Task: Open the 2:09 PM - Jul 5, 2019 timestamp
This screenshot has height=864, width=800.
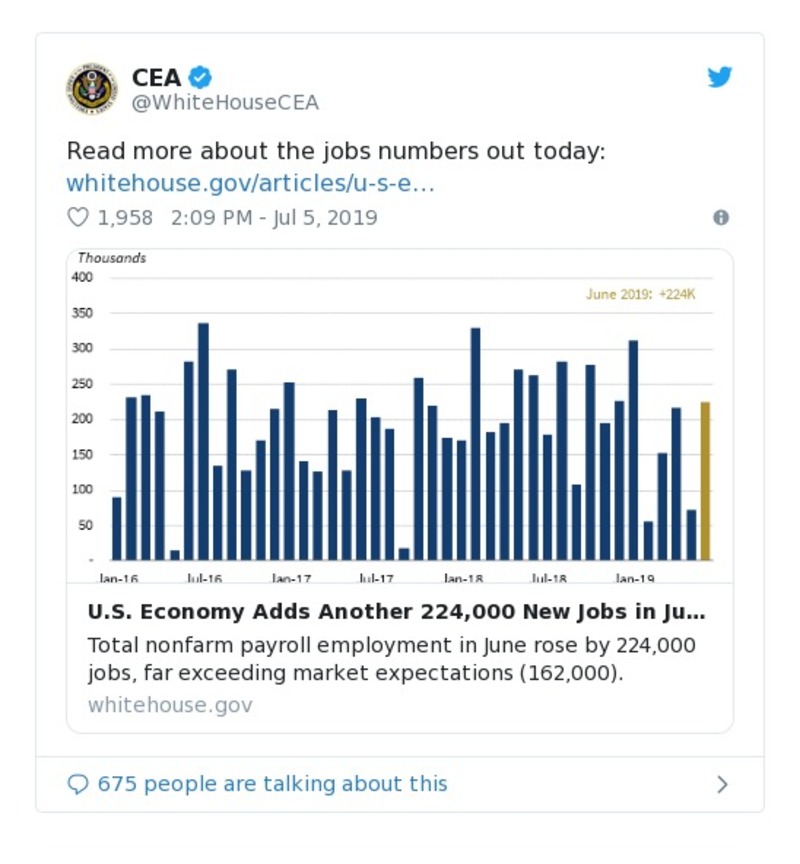Action: [x=274, y=217]
